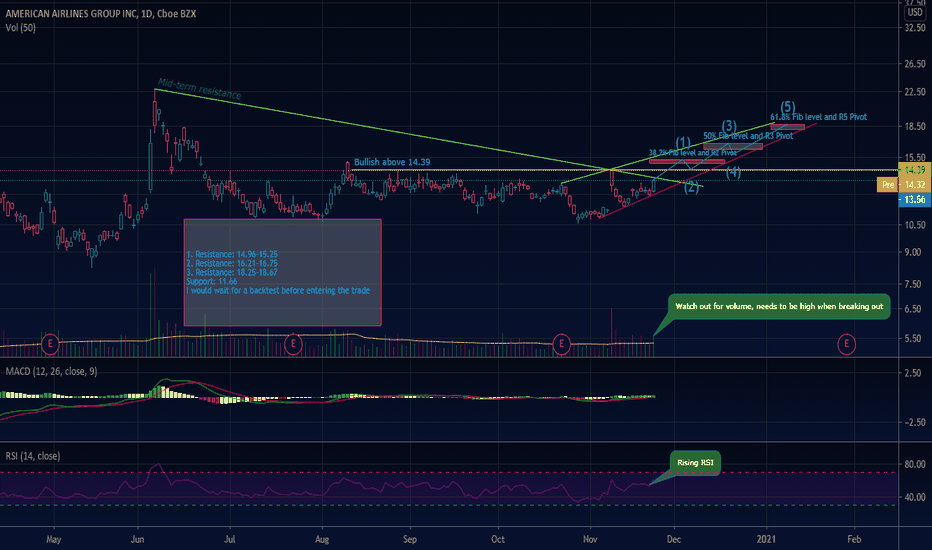Click the earnings 'E' marker before Nov
Image resolution: width=932 pixels, height=550 pixels.
click(x=562, y=344)
